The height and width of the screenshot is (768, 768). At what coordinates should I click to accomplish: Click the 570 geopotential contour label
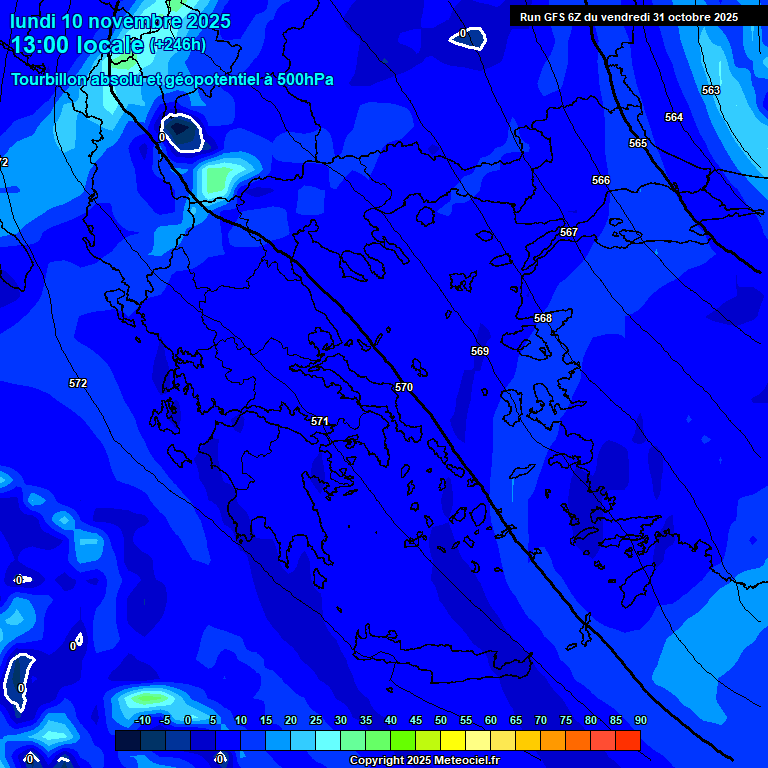click(x=404, y=387)
